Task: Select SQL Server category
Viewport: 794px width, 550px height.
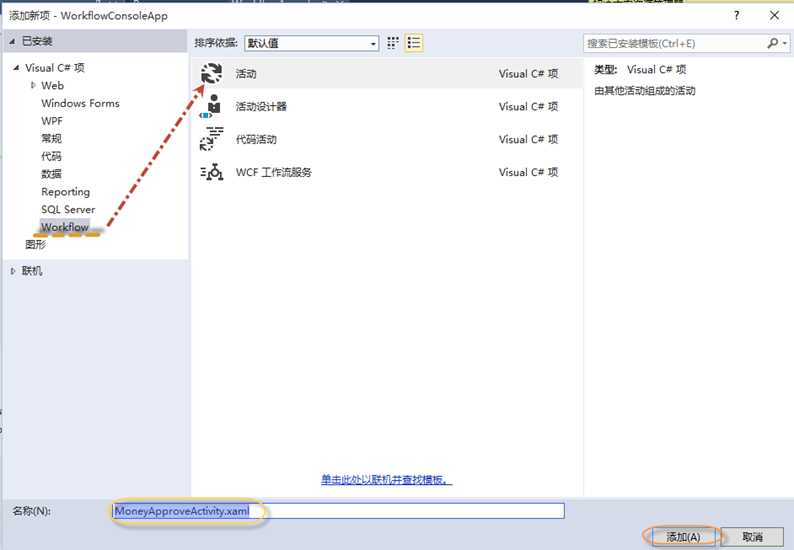Action: tap(68, 210)
